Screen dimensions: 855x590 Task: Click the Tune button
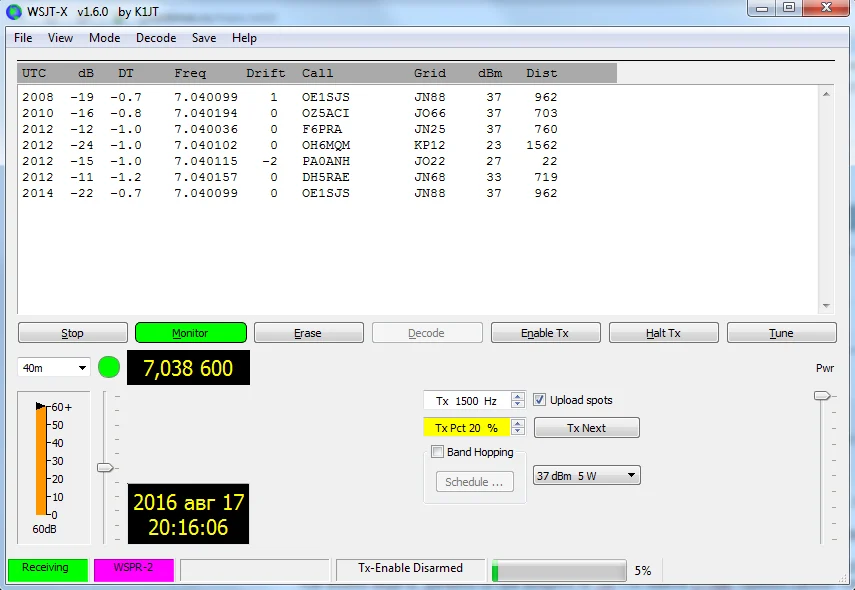[781, 333]
